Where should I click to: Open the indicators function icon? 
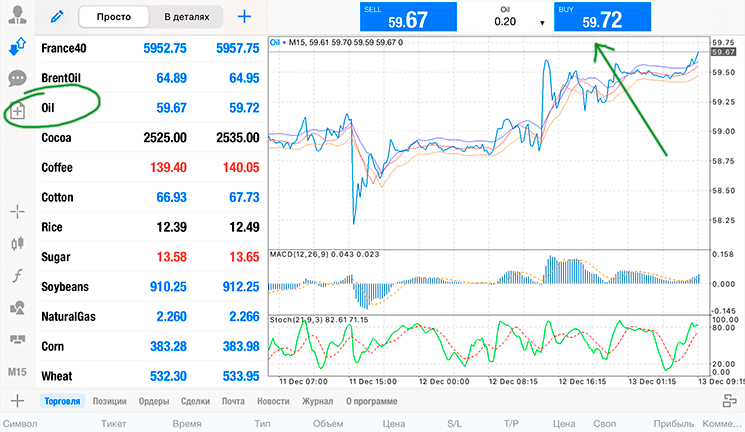[x=18, y=275]
